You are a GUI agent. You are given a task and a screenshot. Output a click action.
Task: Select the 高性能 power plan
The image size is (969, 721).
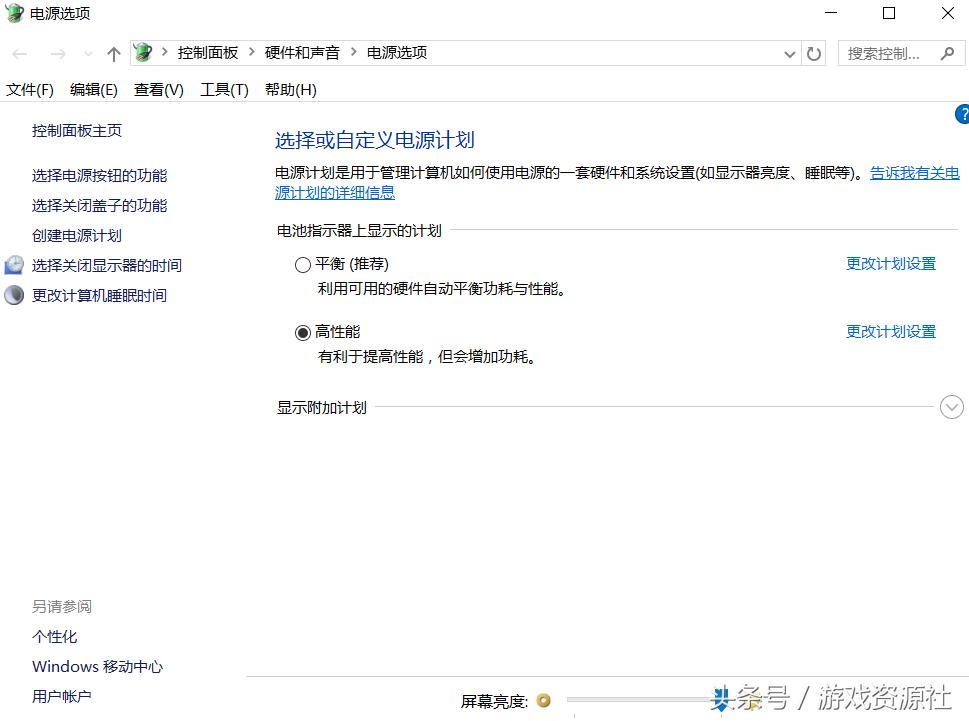[x=301, y=332]
